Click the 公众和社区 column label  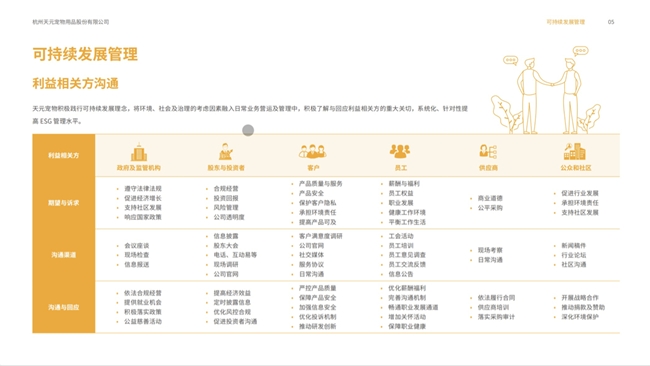(x=576, y=168)
